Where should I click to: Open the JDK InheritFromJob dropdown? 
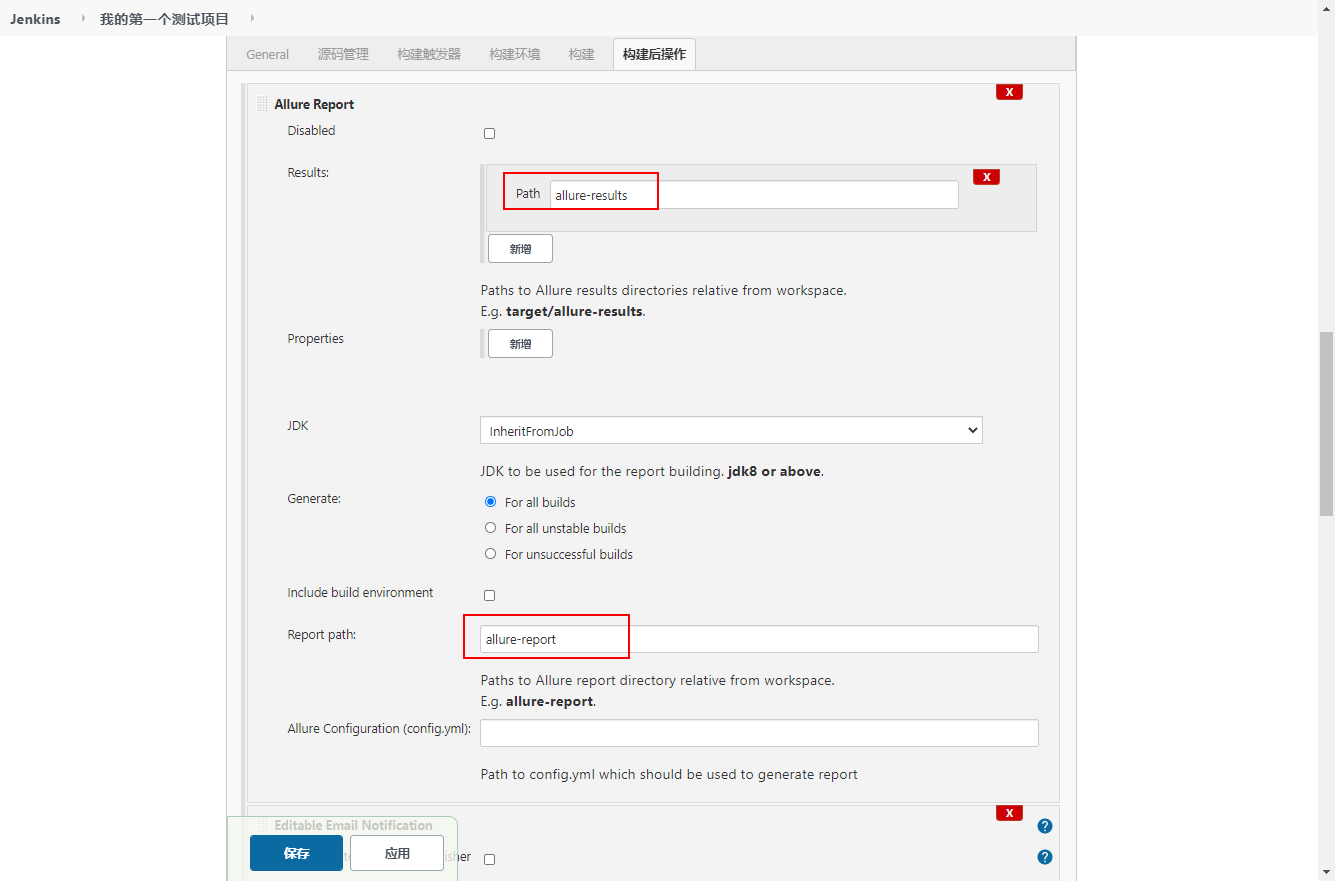click(x=731, y=430)
